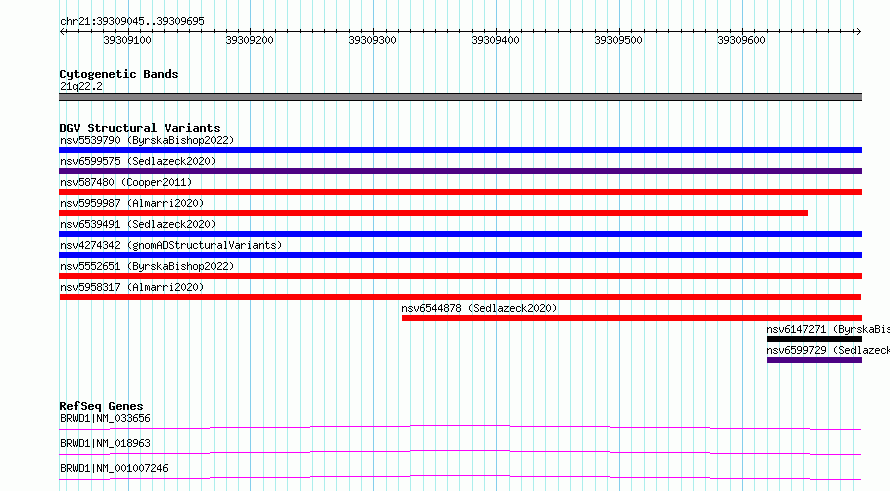Click the gray 21q22.2 cytogenetic band
Screen dimensions: 890x491
click(460, 97)
